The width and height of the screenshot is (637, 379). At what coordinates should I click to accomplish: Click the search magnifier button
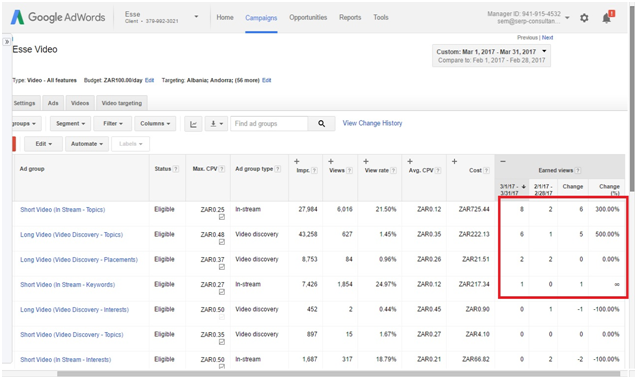(321, 123)
